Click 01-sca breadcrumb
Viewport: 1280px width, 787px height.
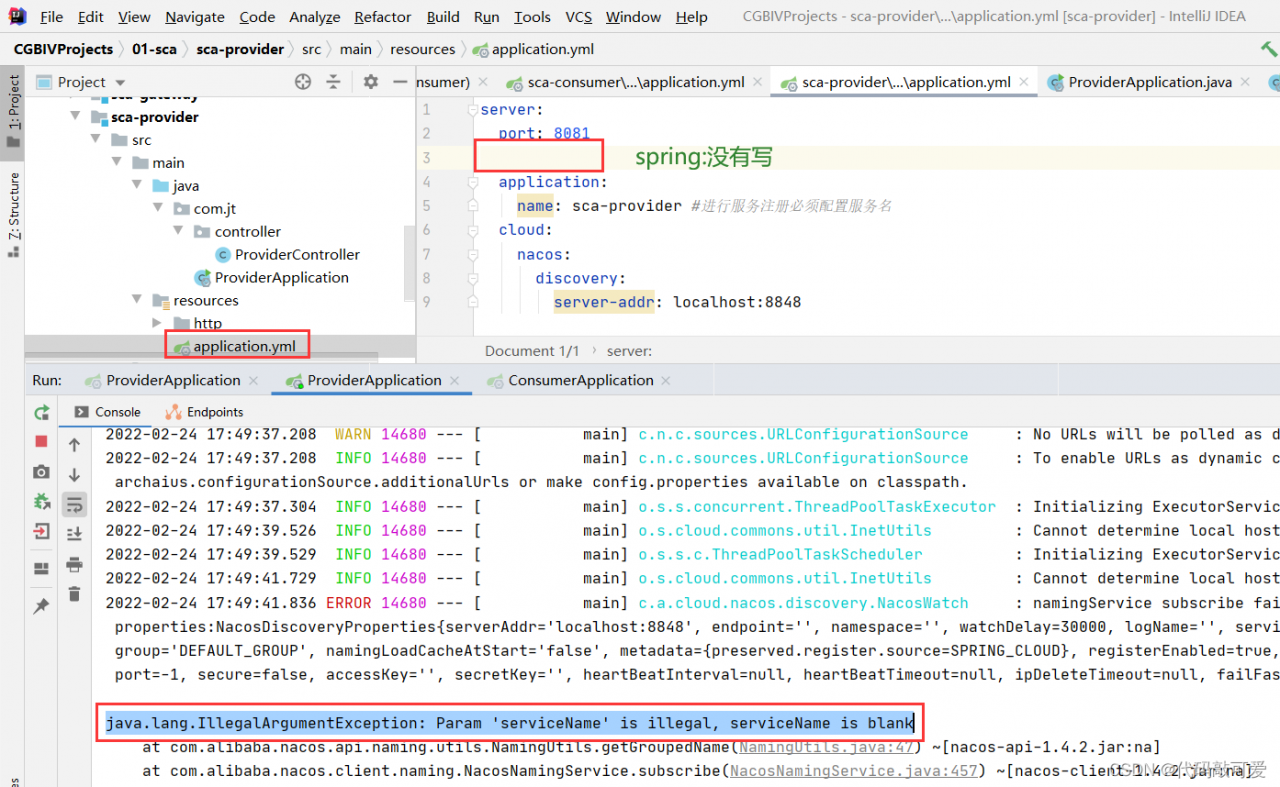point(153,49)
